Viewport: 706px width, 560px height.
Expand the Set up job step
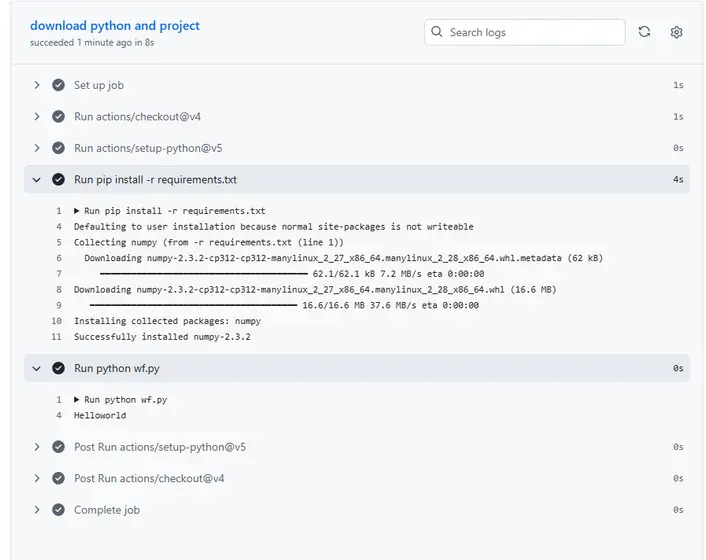point(37,85)
